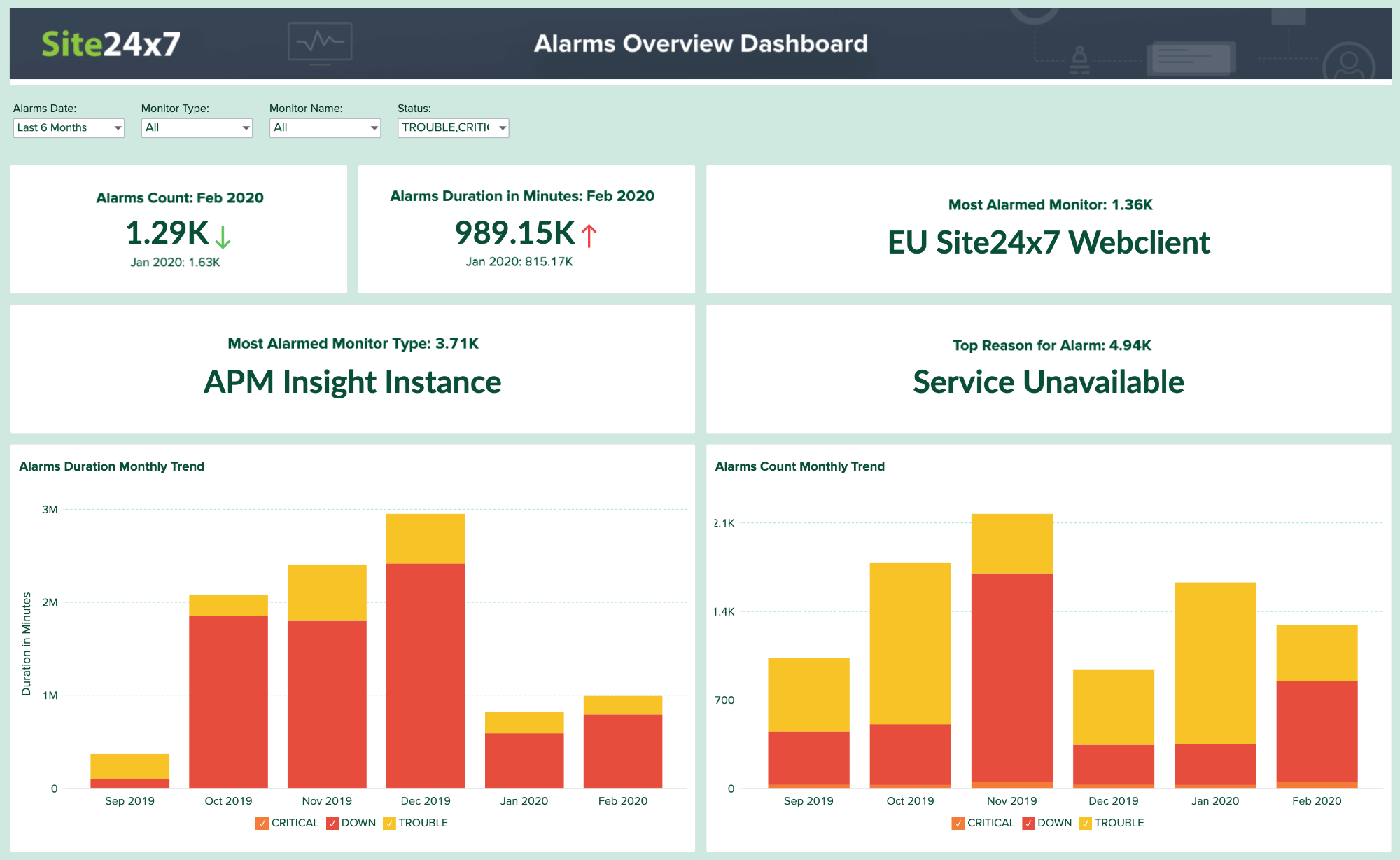Image resolution: width=1400 pixels, height=860 pixels.
Task: Click 'Most Alarmed Monitor Type: 3.71K' heading
Action: [353, 343]
